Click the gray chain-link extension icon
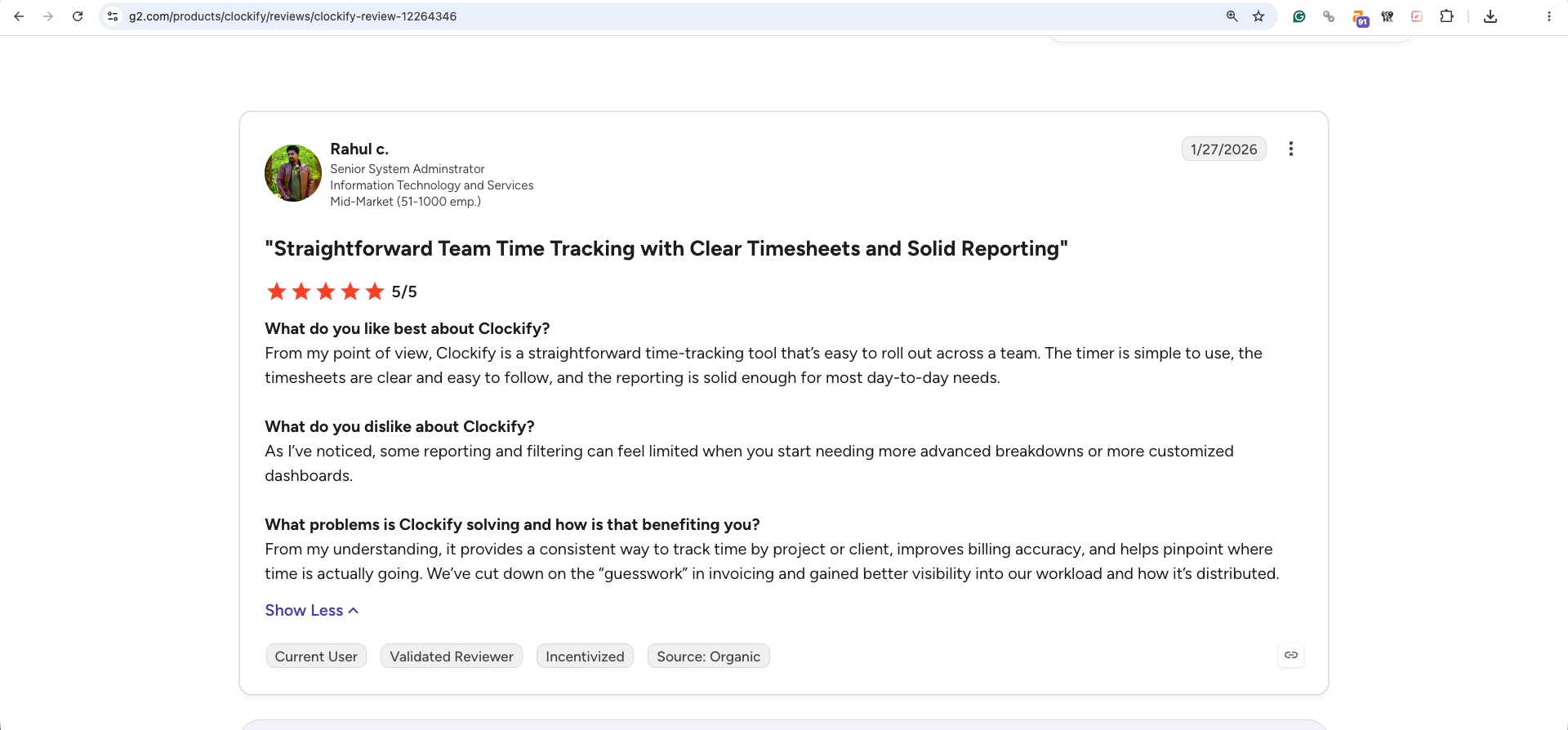Viewport: 1568px width, 730px height. coord(1329,16)
